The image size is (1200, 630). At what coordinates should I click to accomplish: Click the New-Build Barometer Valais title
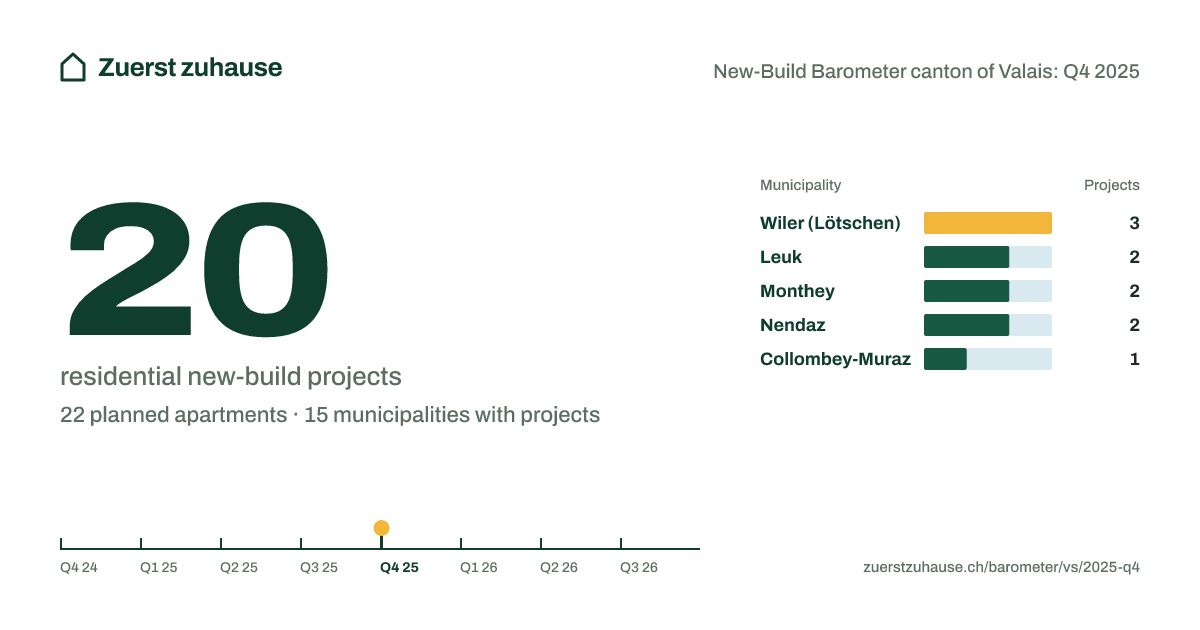tap(926, 71)
